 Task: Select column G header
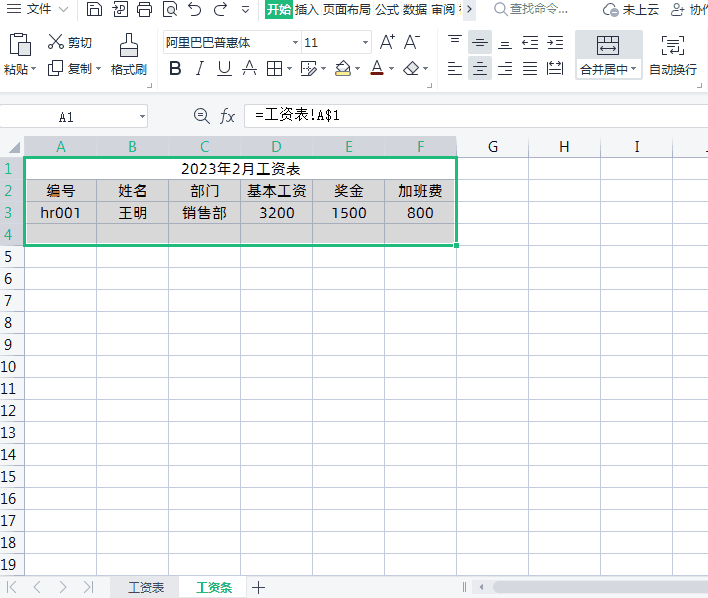tap(493, 146)
